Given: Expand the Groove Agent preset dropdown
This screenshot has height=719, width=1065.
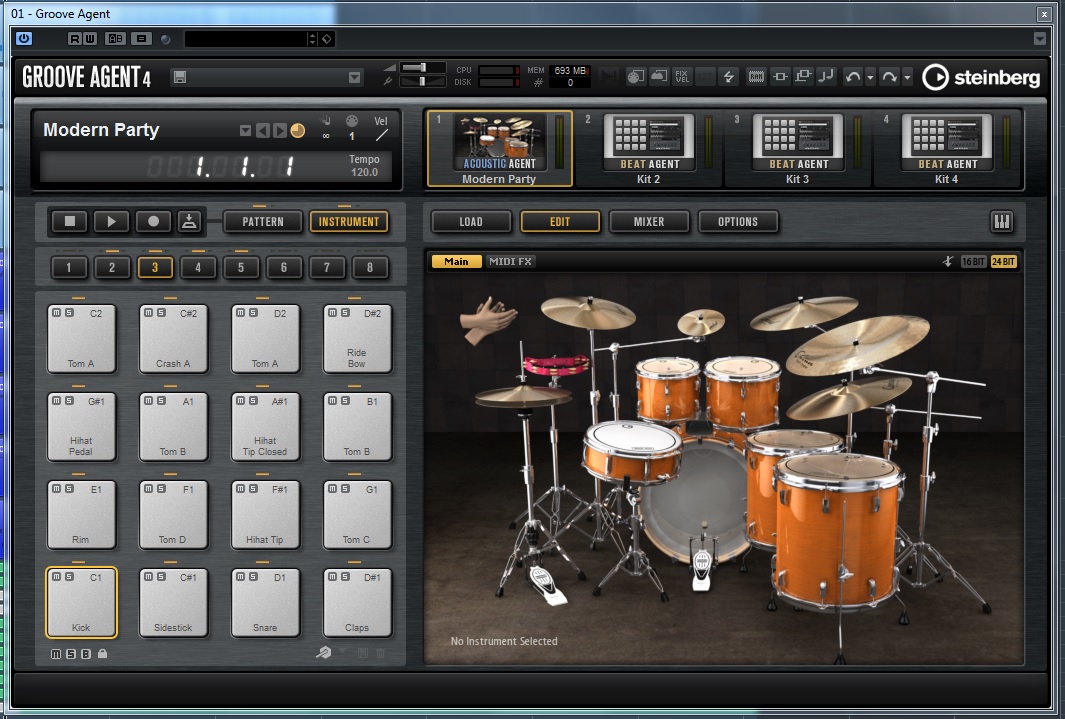Looking at the screenshot, I should pyautogui.click(x=354, y=77).
